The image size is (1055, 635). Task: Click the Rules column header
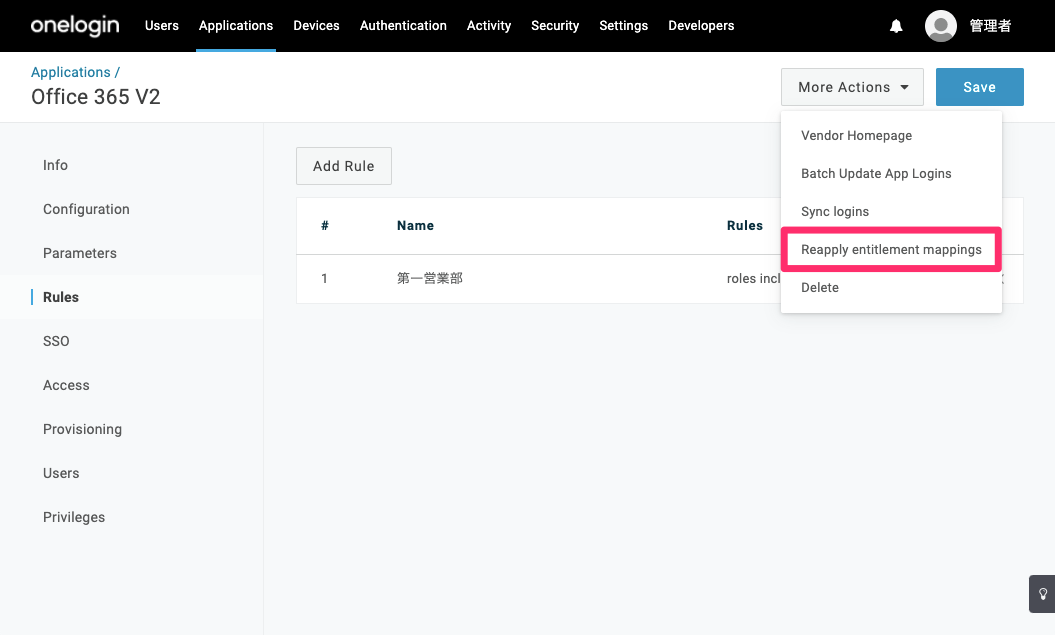point(745,225)
